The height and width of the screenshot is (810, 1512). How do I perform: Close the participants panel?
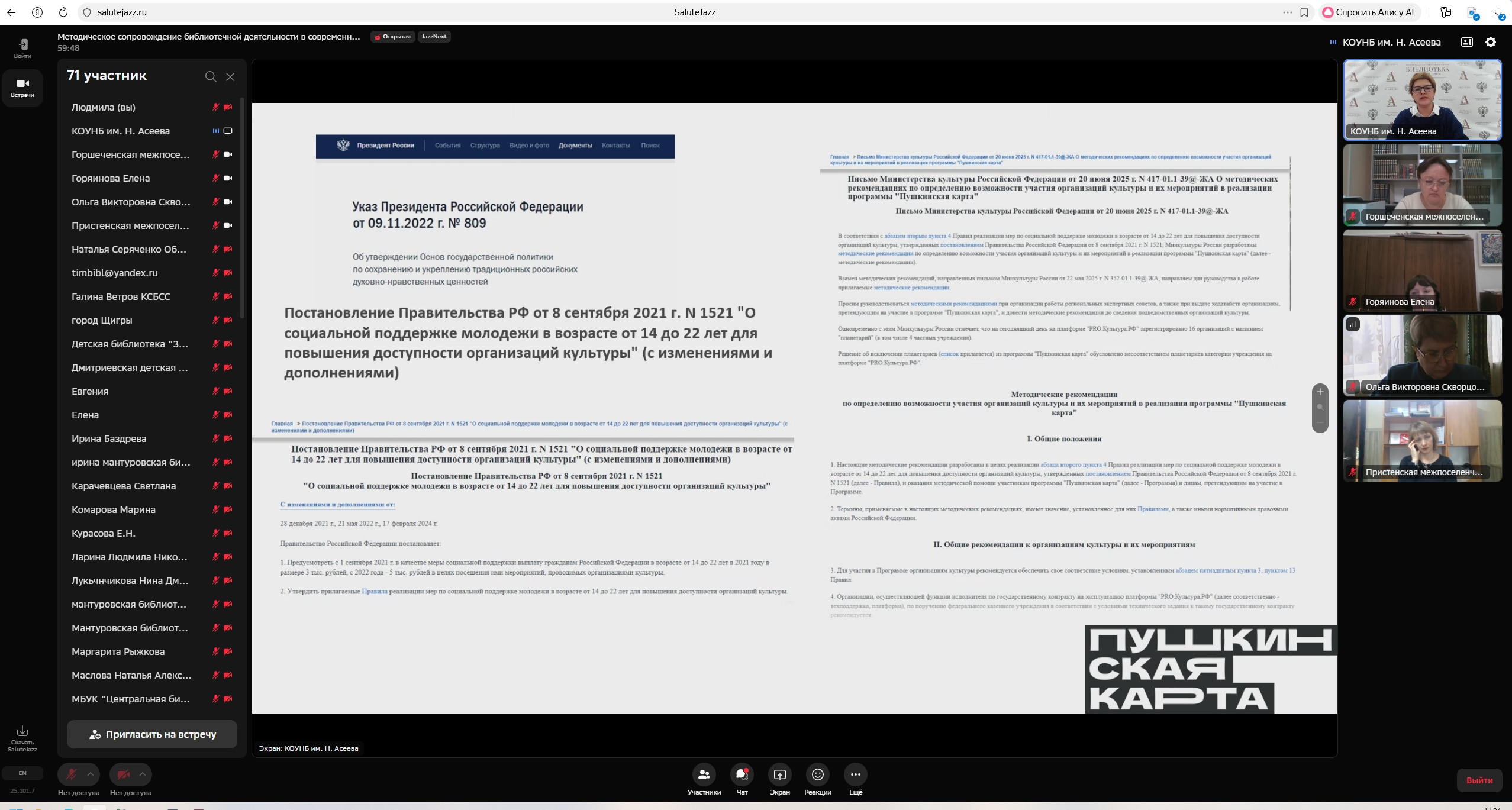coord(230,77)
